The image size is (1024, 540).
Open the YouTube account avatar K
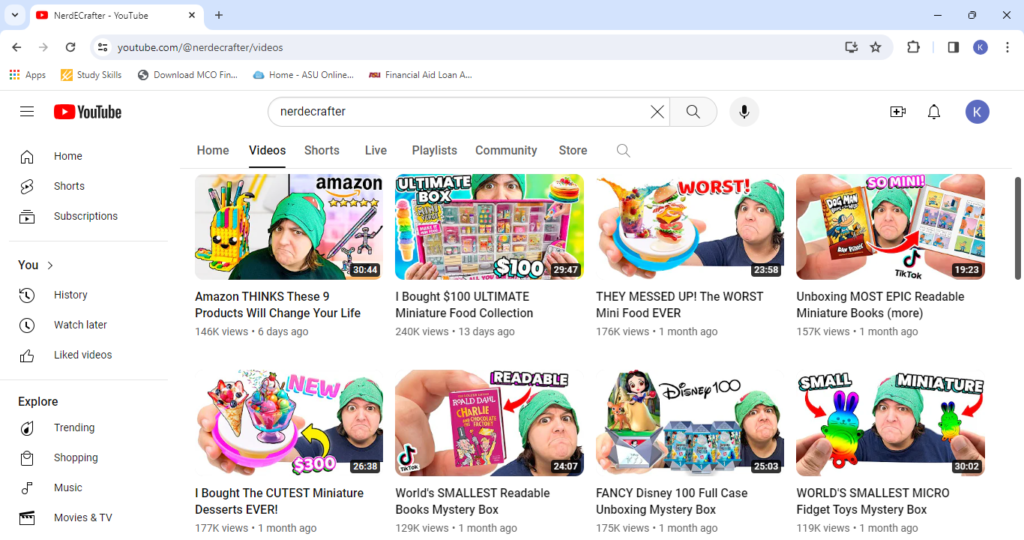tap(977, 112)
